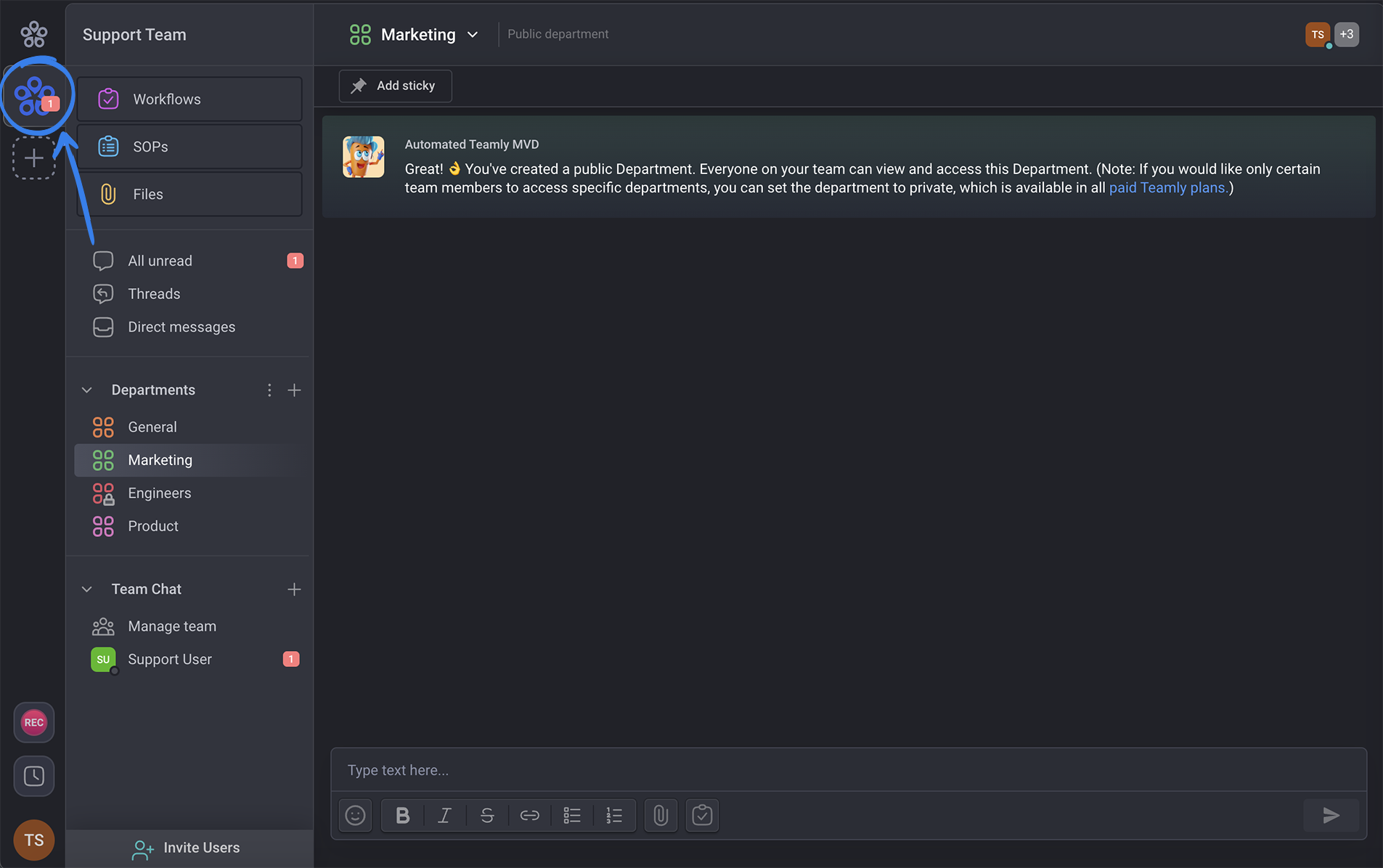
Task: Open the All unread view
Action: pos(159,260)
